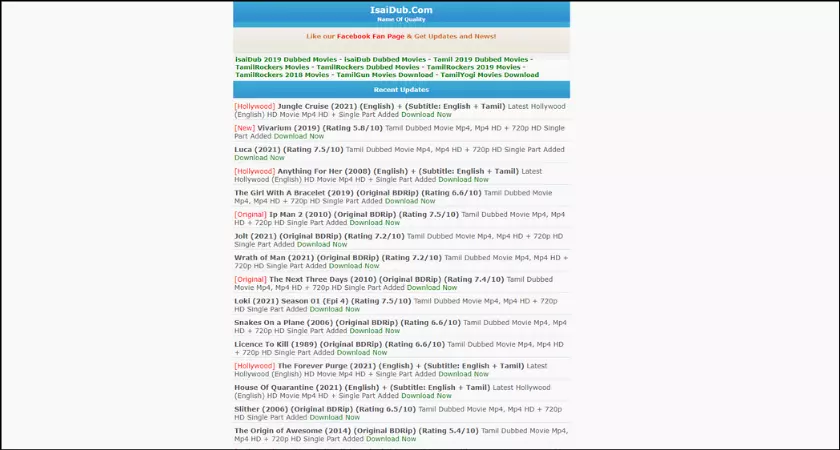Click Download Now for Snakes On a Plane
Screen dimensions: 840x450
tap(374, 331)
